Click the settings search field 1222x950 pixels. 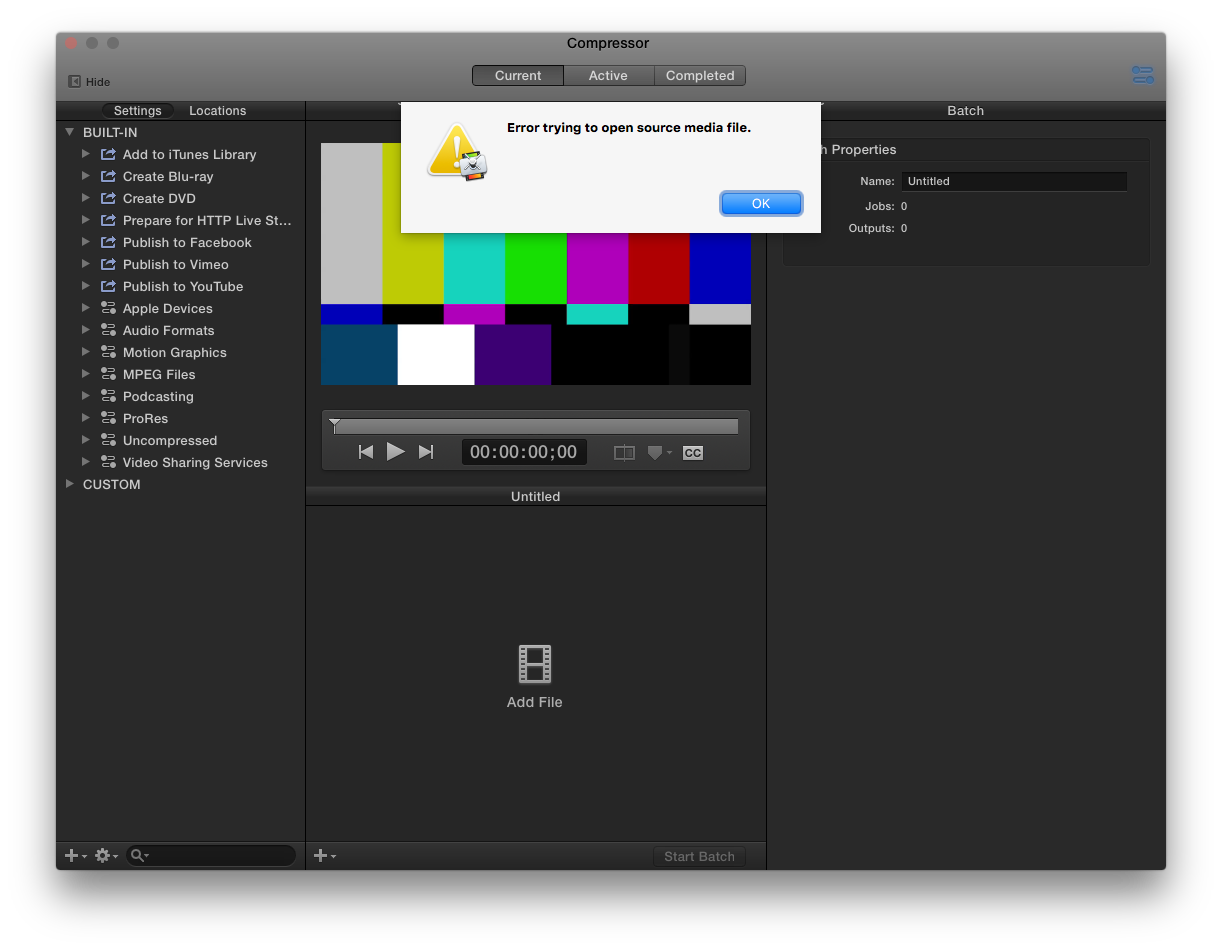click(211, 856)
